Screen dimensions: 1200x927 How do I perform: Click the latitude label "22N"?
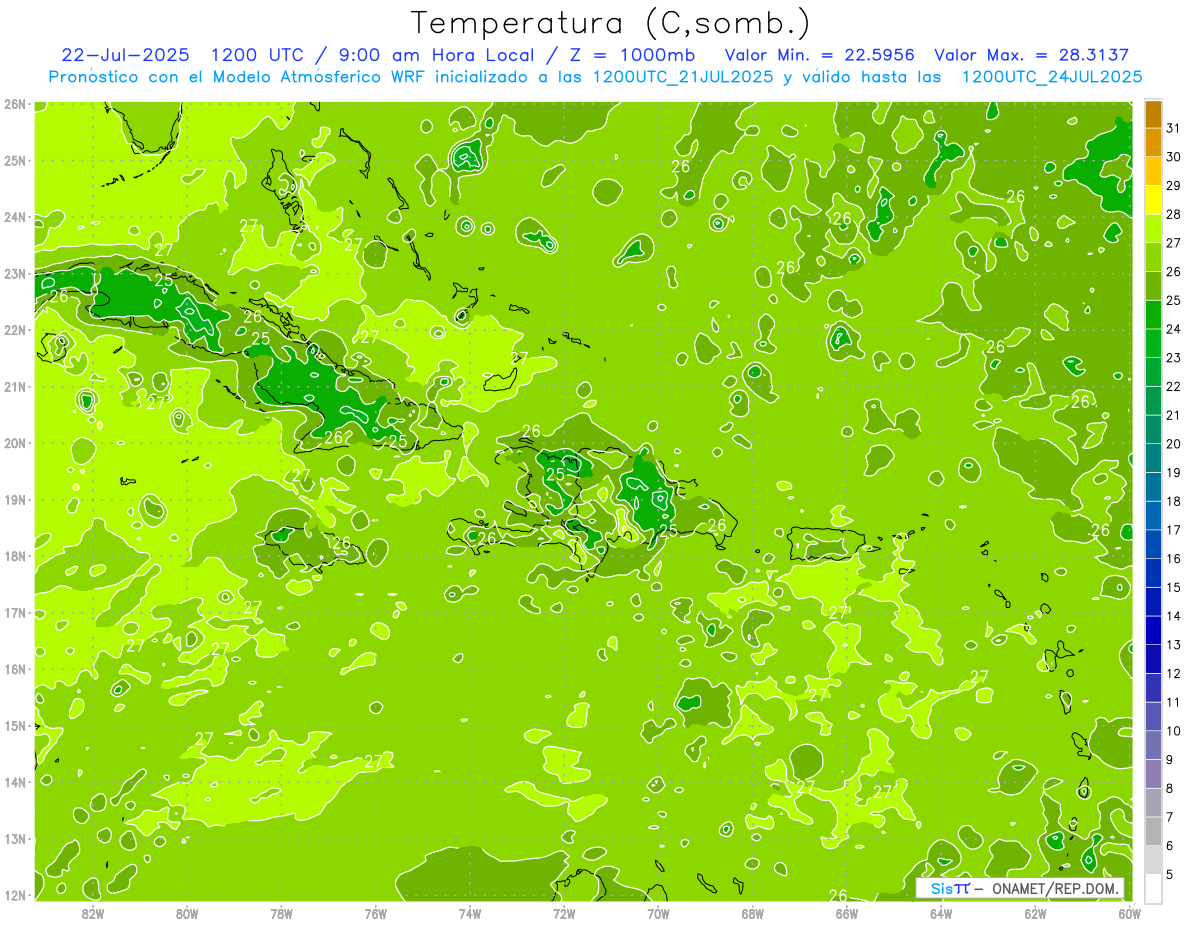15,330
